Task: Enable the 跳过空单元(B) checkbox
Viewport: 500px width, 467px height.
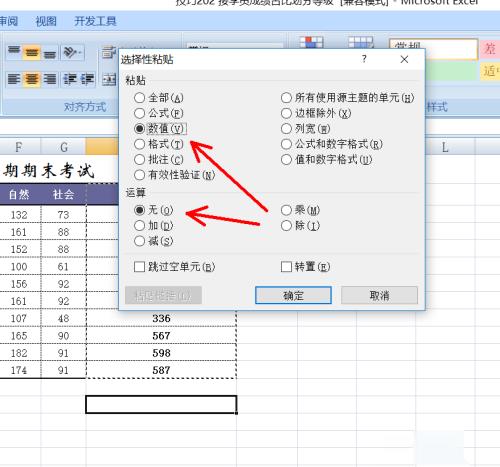Action: pos(174,267)
